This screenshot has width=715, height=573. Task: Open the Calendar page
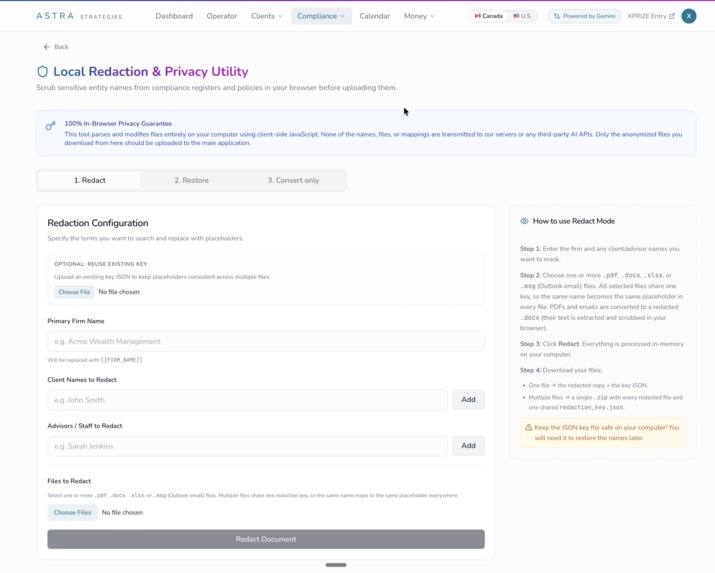coord(374,16)
